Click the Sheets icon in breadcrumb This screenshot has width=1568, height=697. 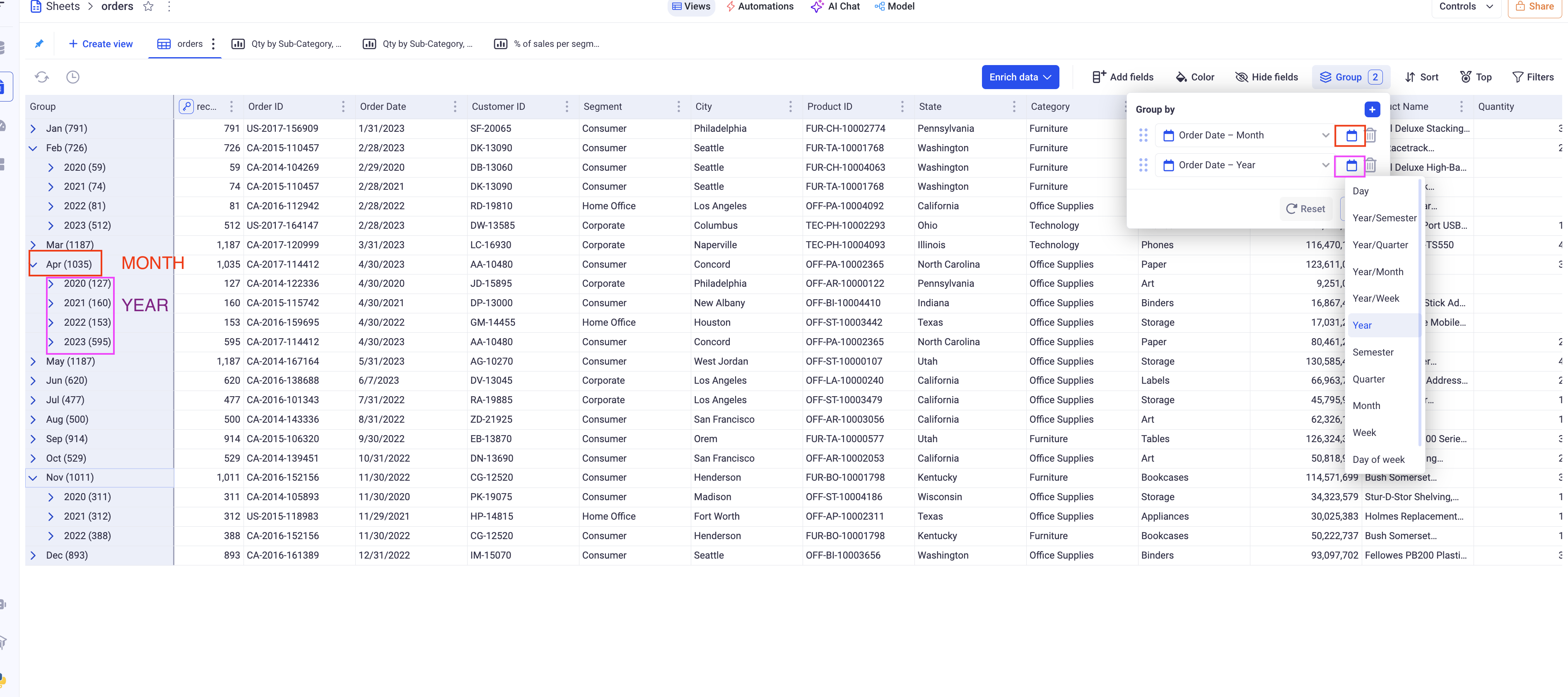pyautogui.click(x=35, y=7)
